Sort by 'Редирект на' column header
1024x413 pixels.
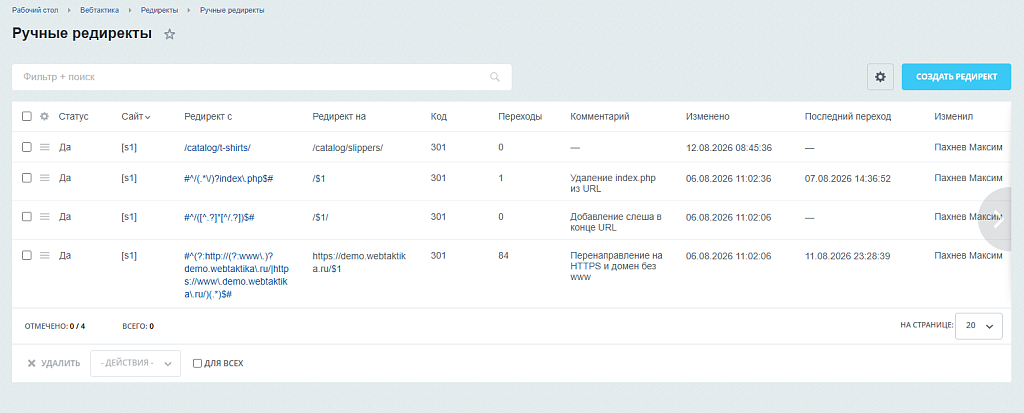(x=339, y=116)
